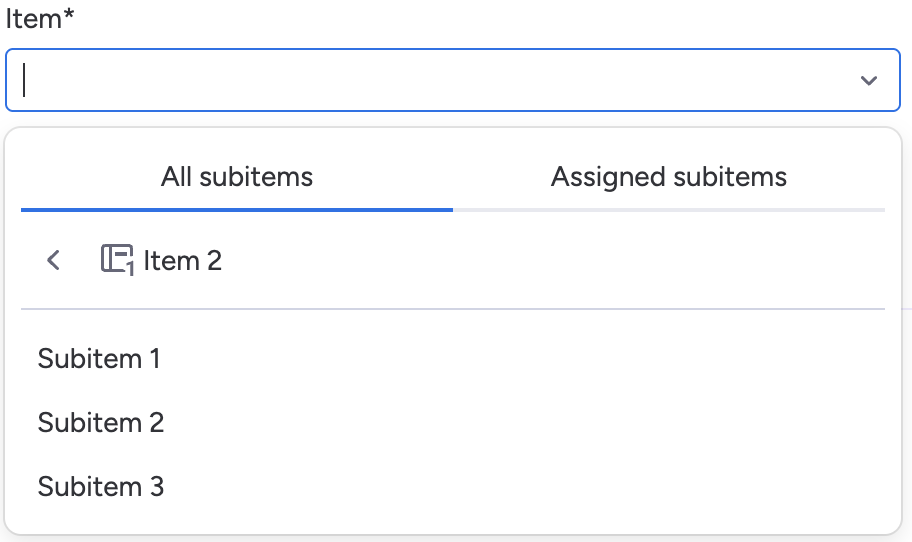
Task: Click the blue underline below All subitems
Action: (x=237, y=210)
